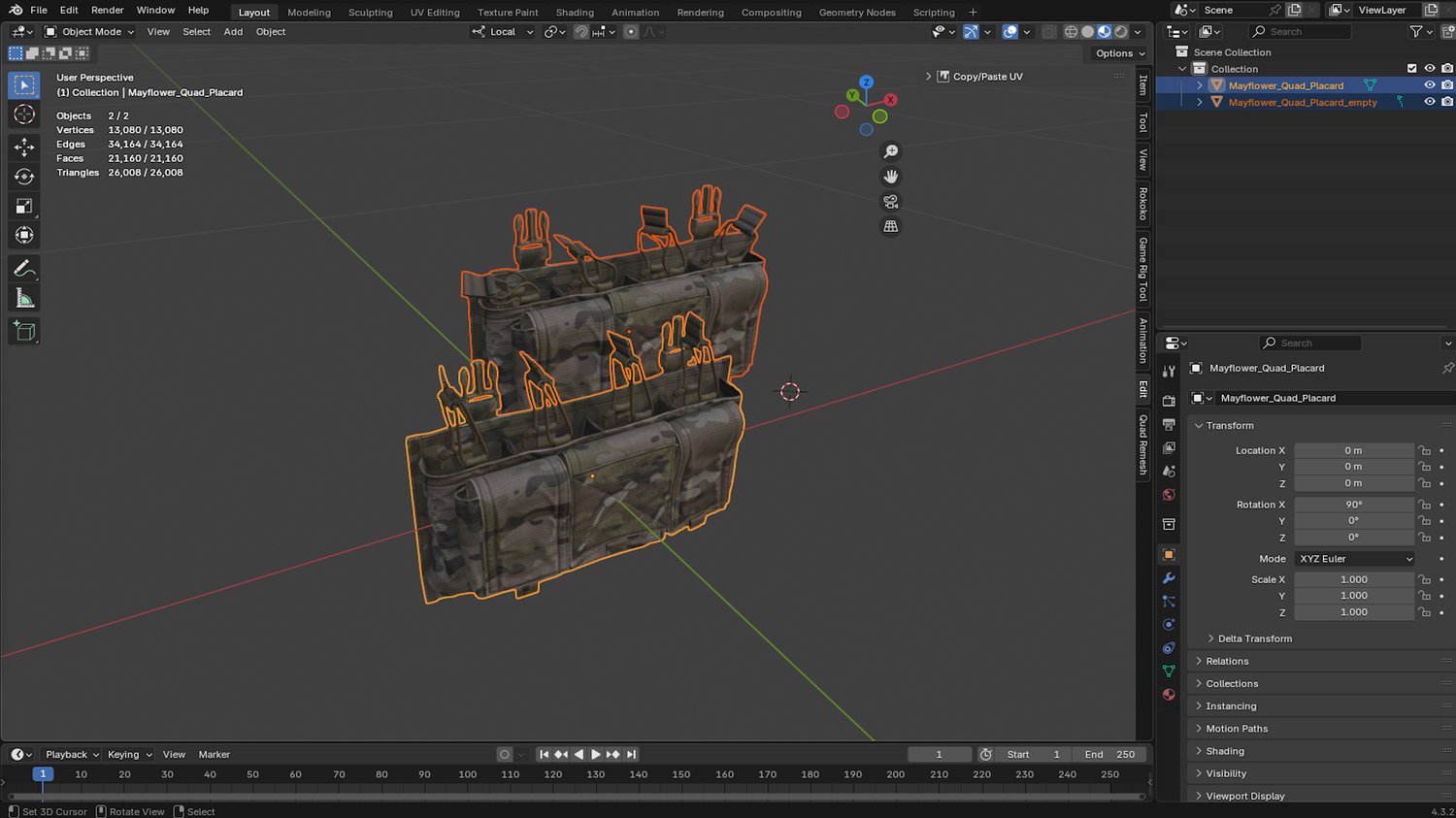
Task: Expand the Relations panel
Action: click(x=1227, y=661)
